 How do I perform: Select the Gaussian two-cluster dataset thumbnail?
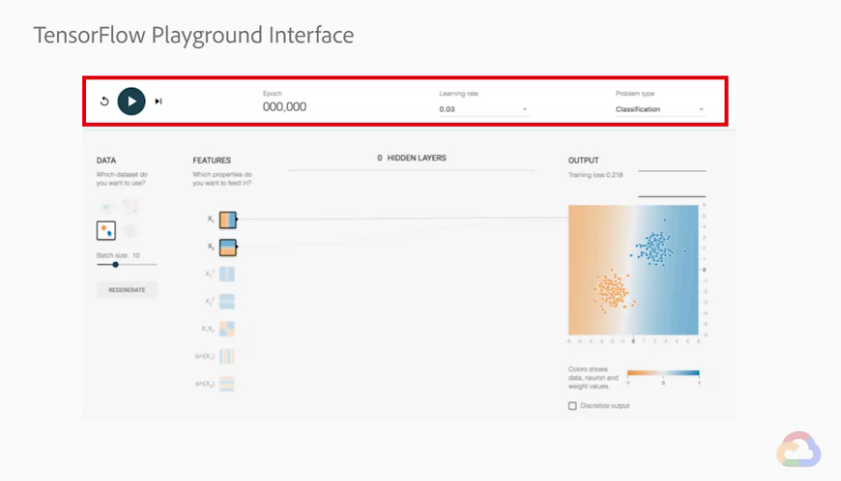coord(106,231)
